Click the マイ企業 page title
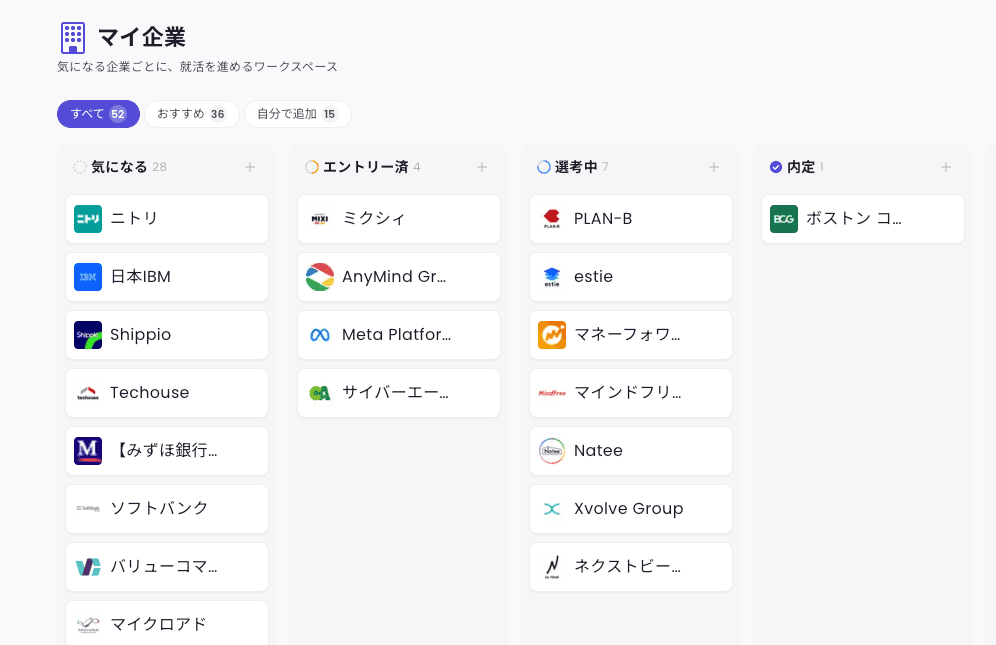The height and width of the screenshot is (645, 996). point(142,37)
